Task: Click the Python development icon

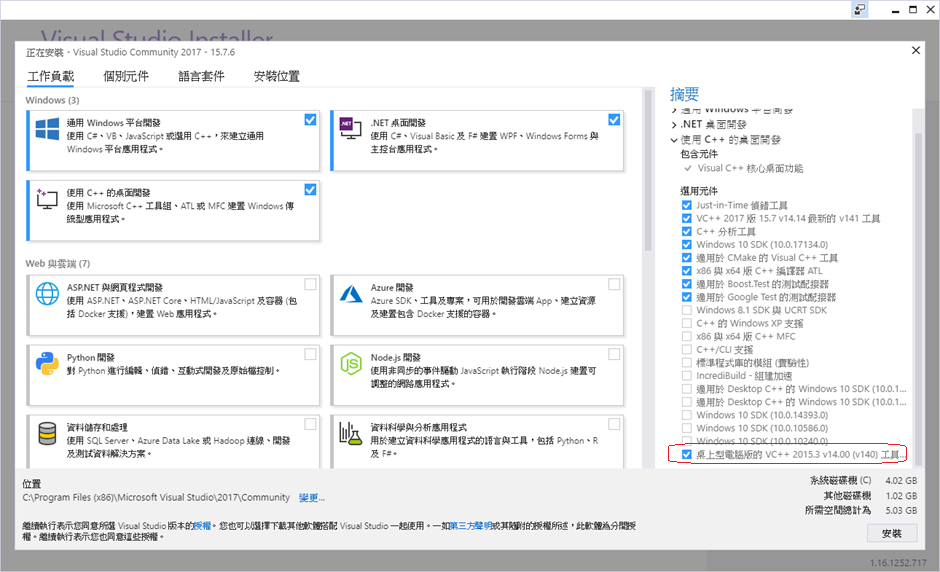Action: 47,363
